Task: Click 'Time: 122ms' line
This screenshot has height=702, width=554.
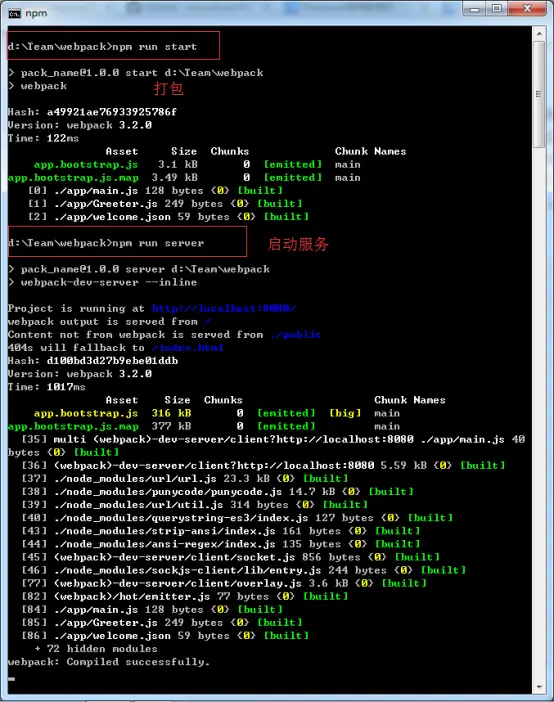Action: [x=43, y=138]
